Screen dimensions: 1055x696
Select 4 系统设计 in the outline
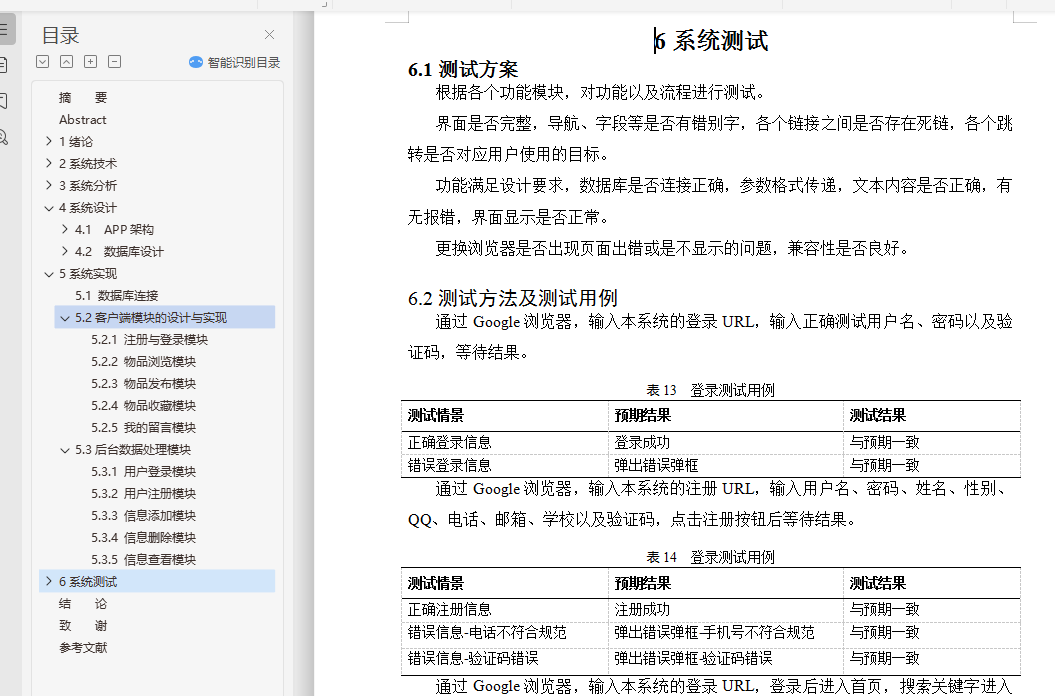(x=87, y=208)
